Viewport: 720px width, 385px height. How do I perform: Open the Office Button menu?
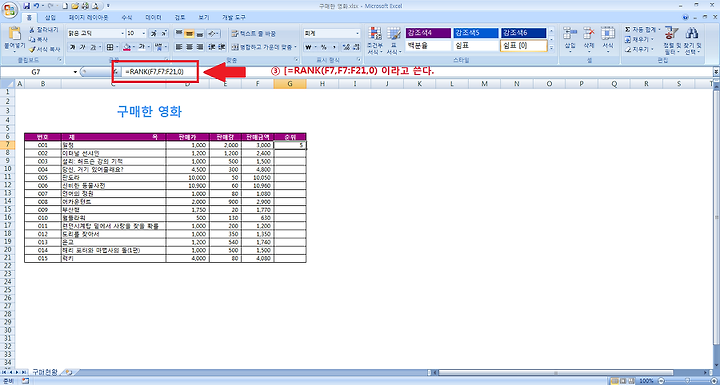(x=10, y=9)
